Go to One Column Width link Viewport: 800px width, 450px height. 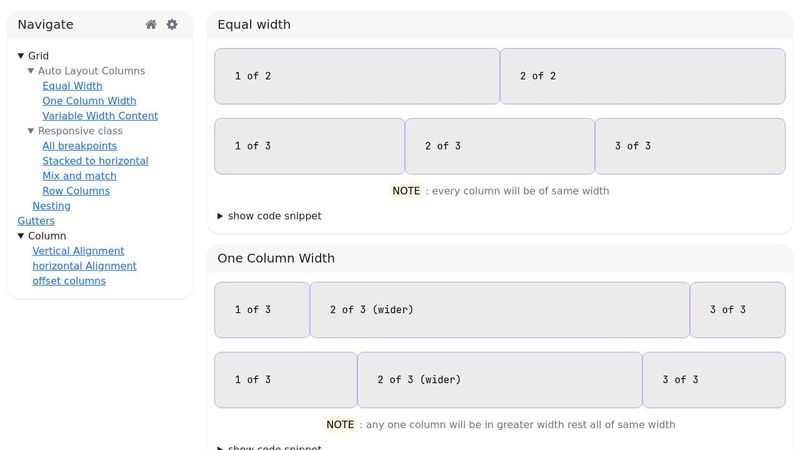point(89,101)
